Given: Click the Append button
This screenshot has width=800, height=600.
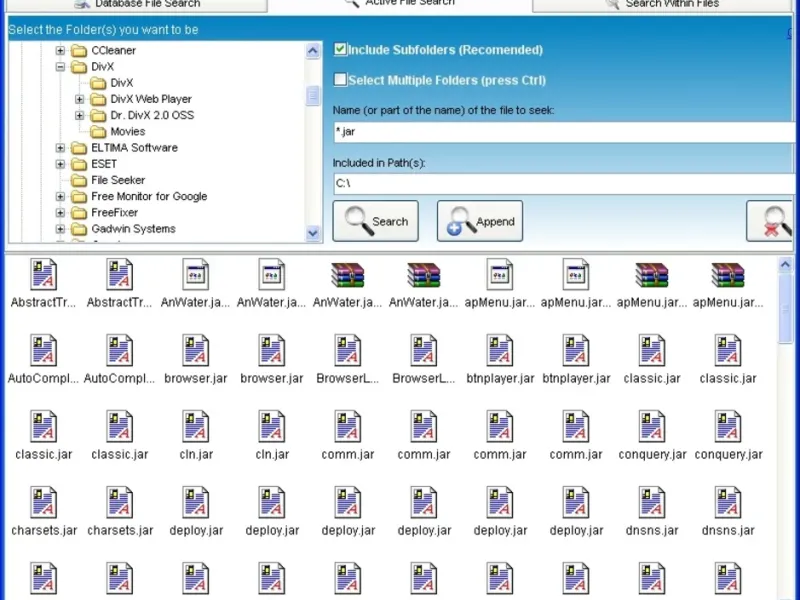Looking at the screenshot, I should [480, 221].
